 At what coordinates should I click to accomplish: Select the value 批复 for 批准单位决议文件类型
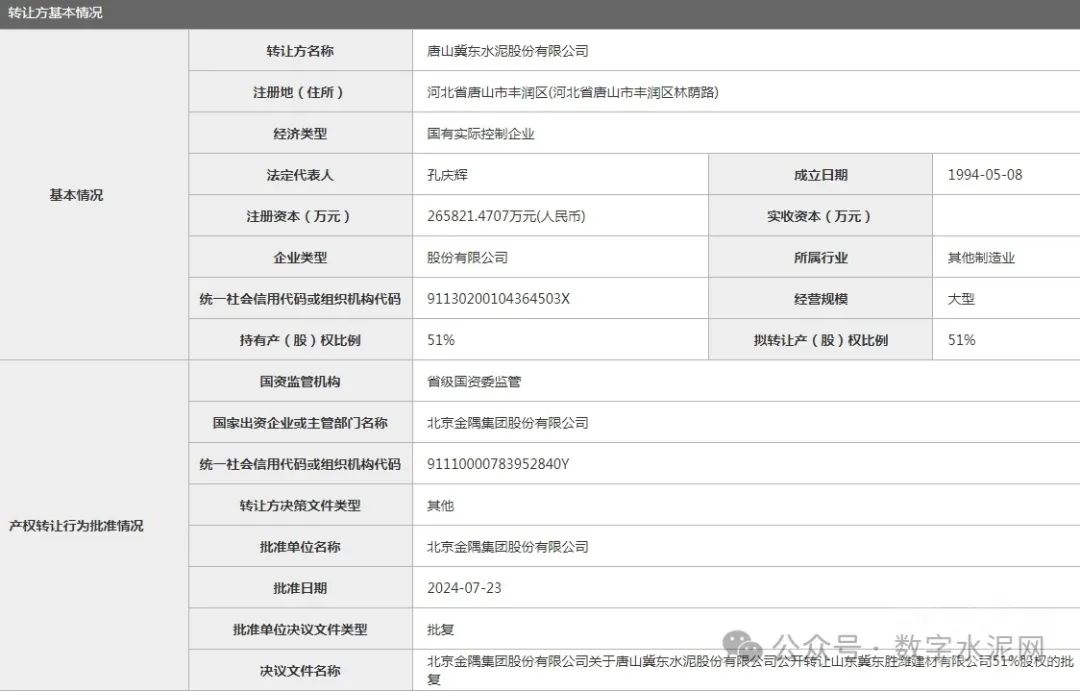[441, 630]
